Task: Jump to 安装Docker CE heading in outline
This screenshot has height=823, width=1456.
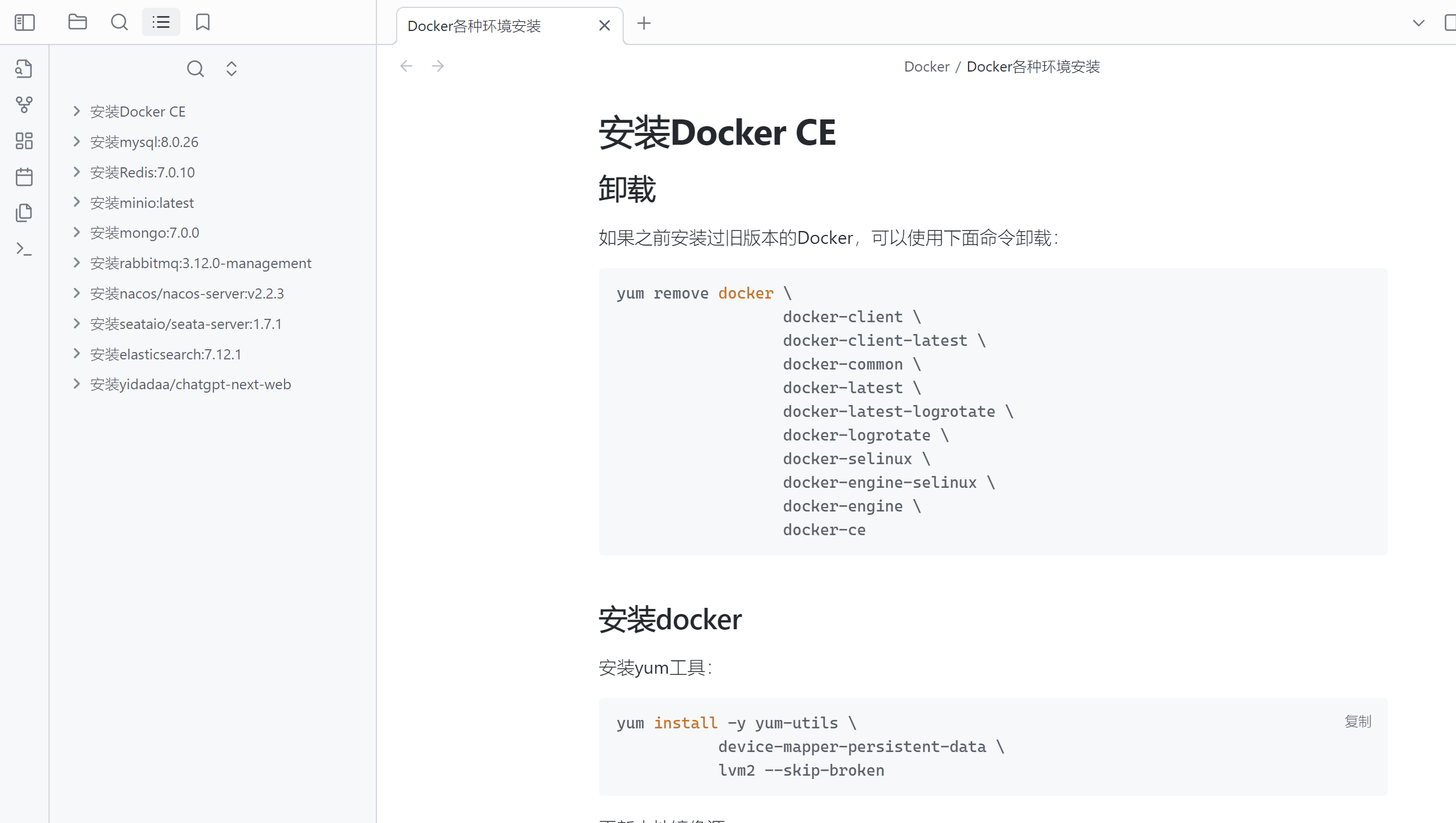Action: pos(138,112)
